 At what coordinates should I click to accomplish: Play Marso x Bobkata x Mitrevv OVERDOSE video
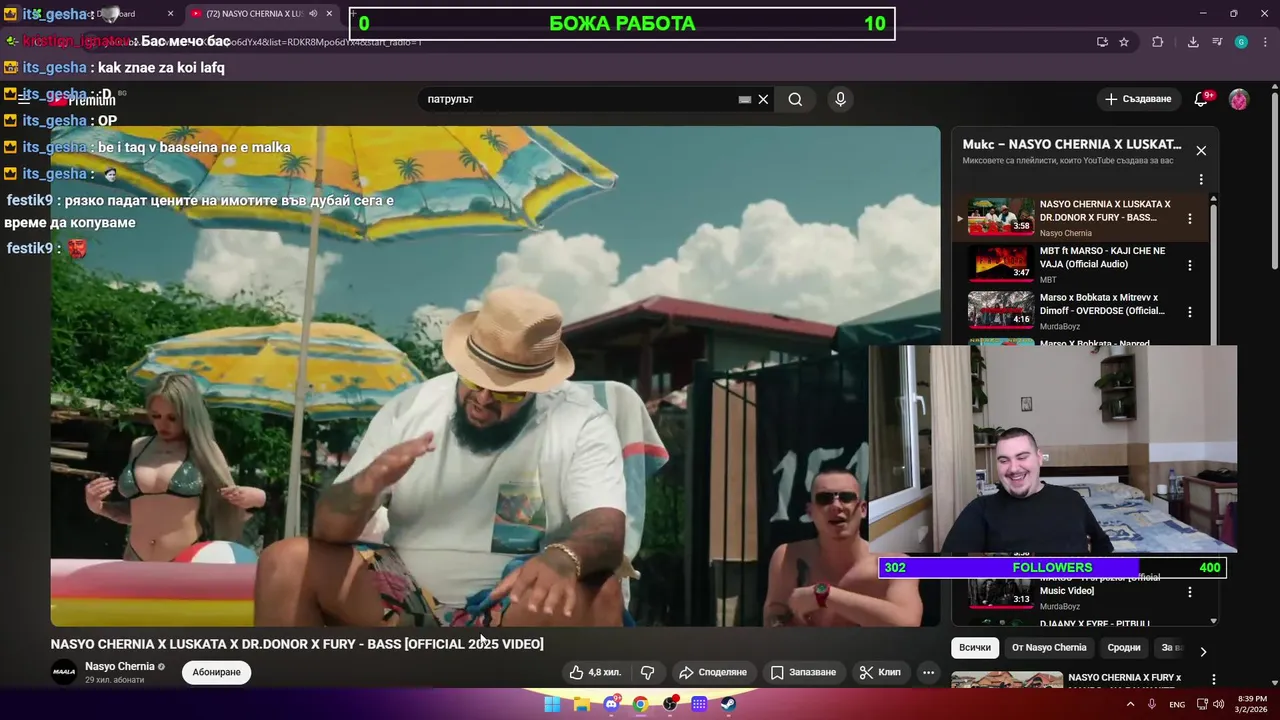click(x=1088, y=310)
